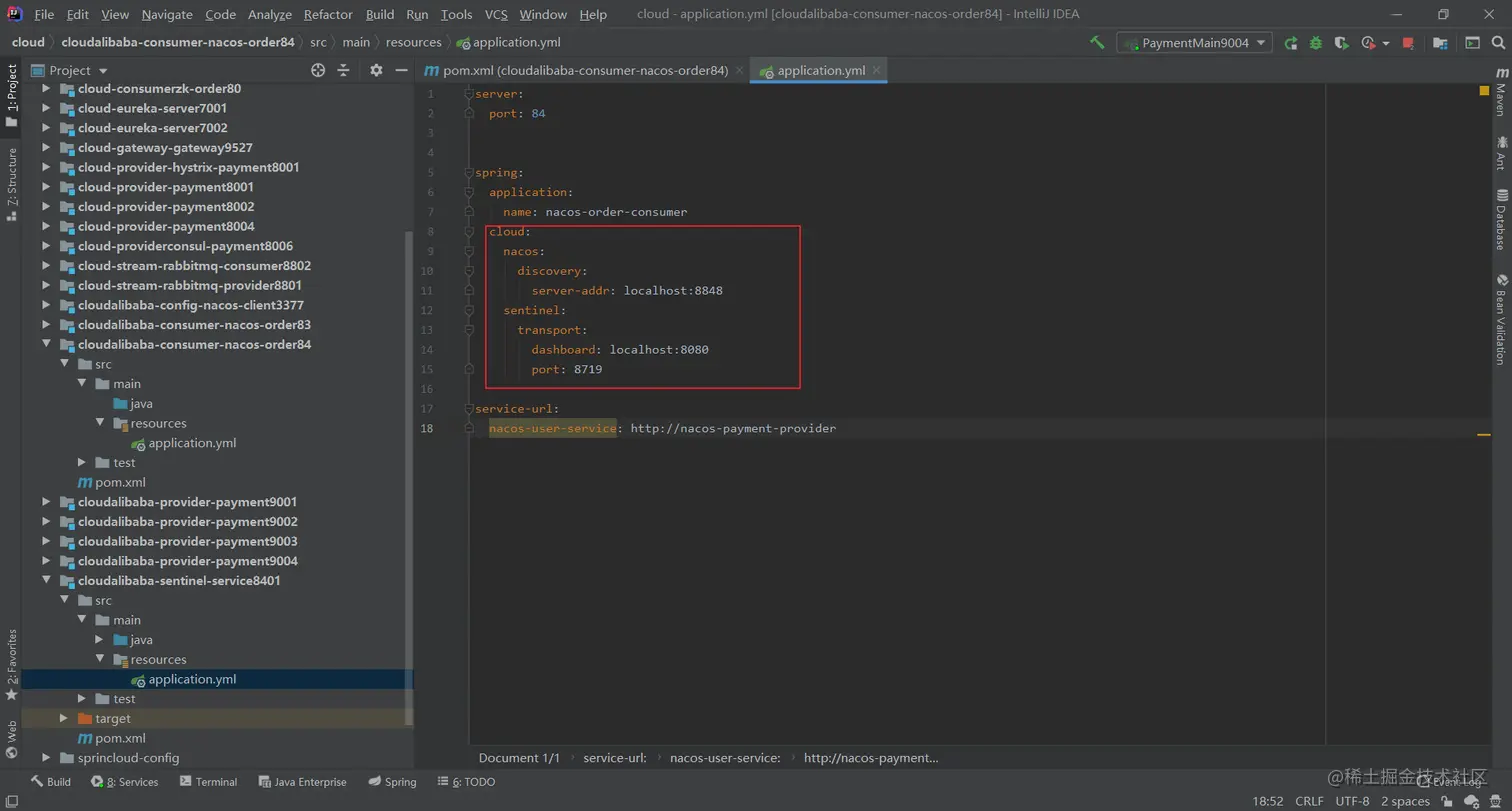
Task: Open the PaymentMain9004 run configuration dropdown
Action: [1194, 43]
